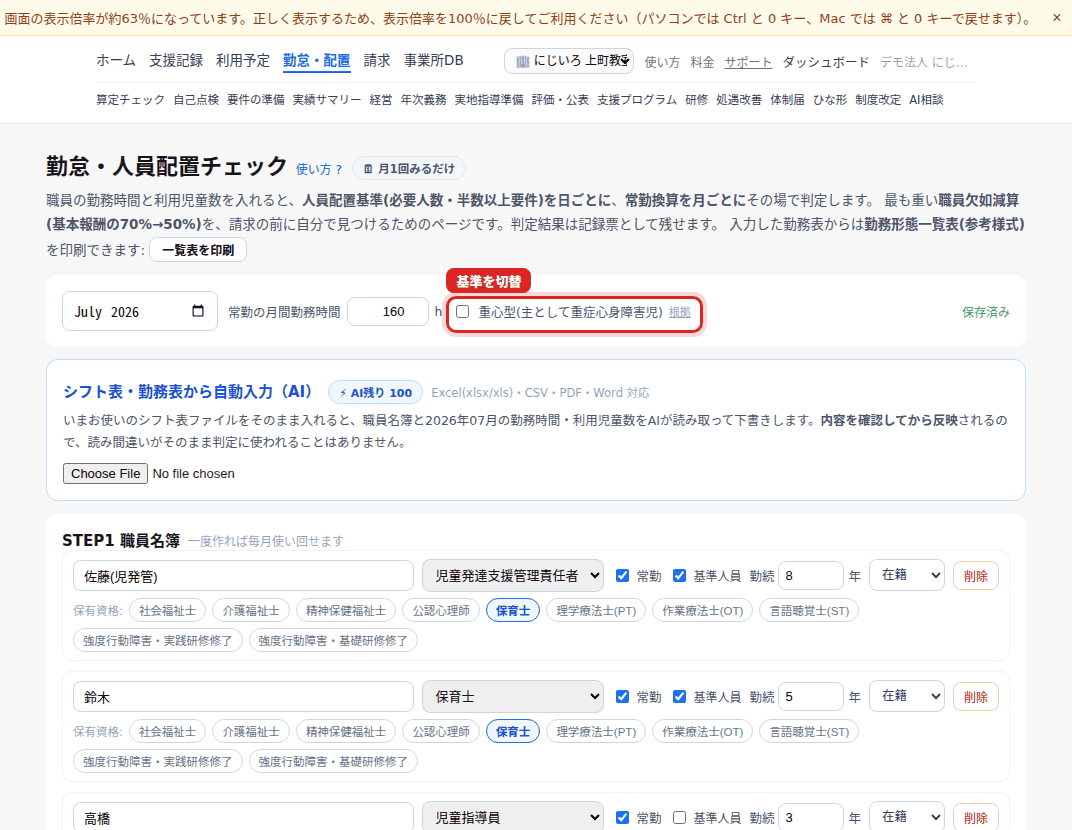The height and width of the screenshot is (830, 1072).
Task: Open the にじいろ facility selector
Action: pyautogui.click(x=569, y=61)
